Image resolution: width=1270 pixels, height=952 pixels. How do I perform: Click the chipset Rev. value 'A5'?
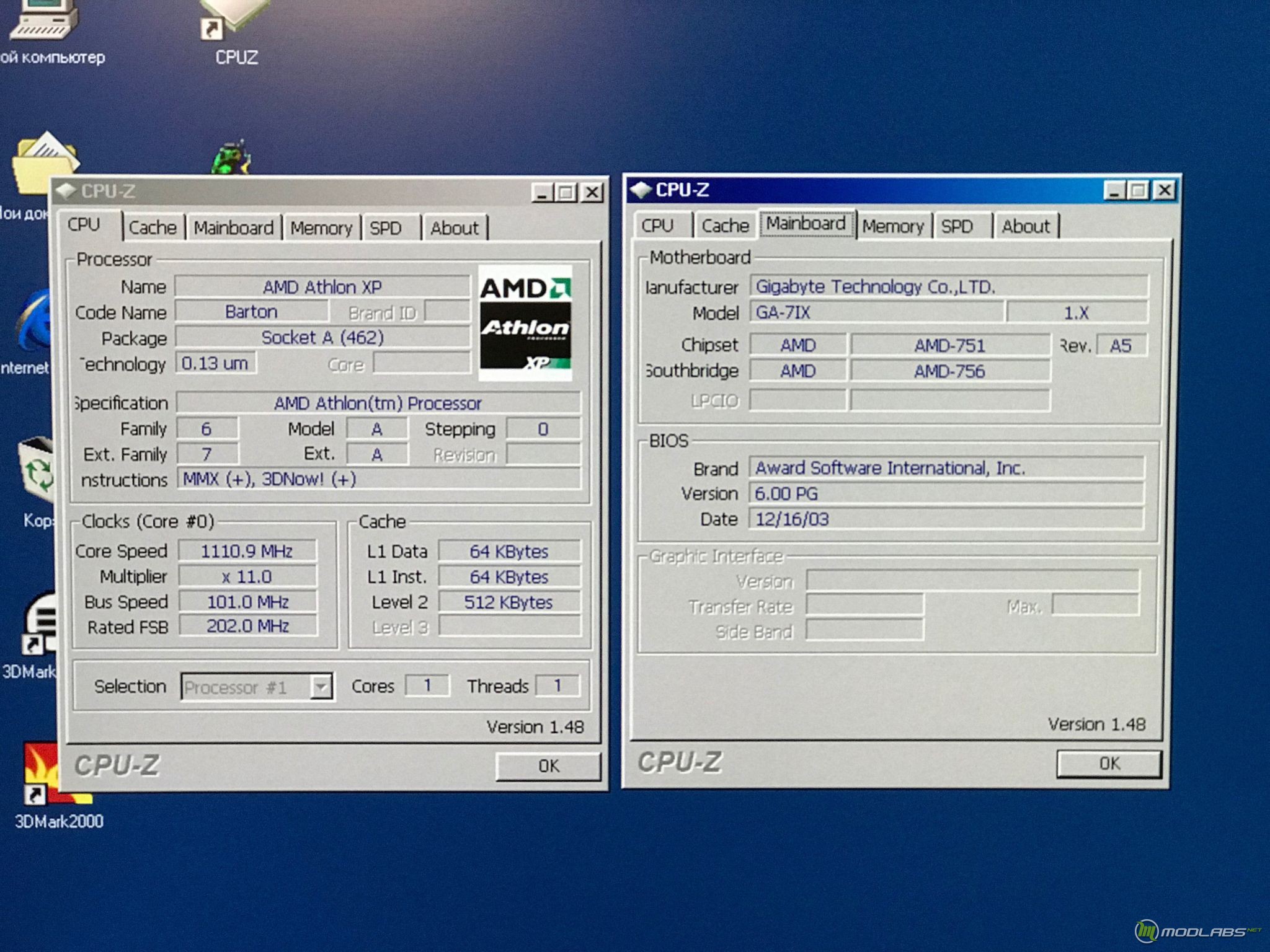pos(1121,345)
